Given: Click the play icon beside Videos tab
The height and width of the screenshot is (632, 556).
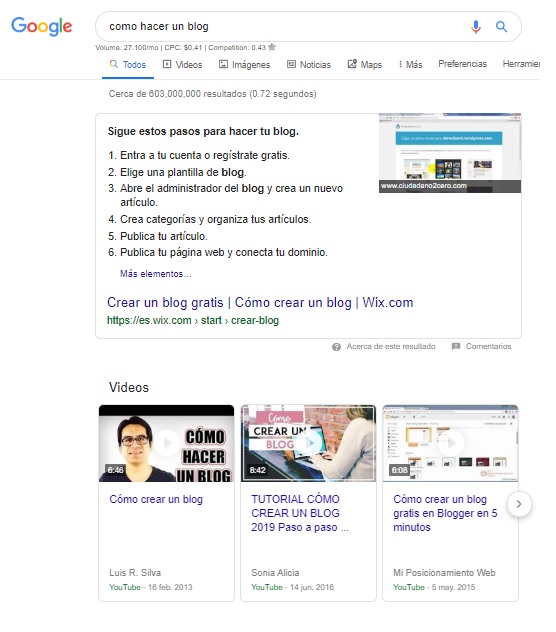Looking at the screenshot, I should tap(167, 64).
